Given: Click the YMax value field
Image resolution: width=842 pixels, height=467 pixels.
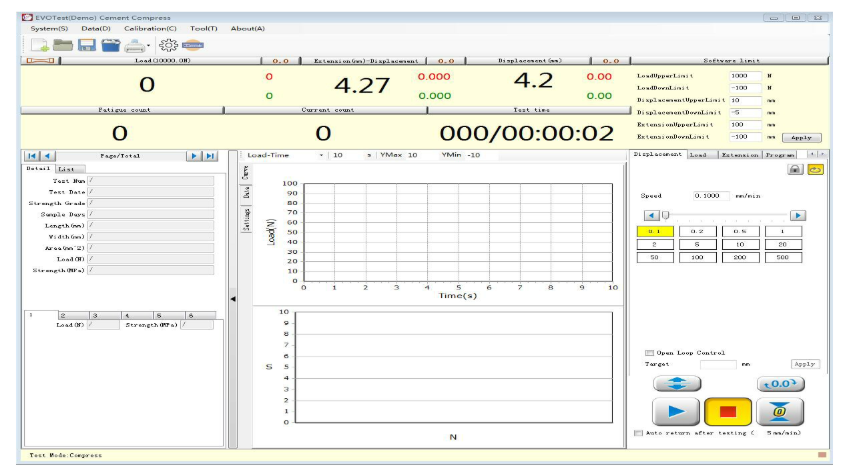Looking at the screenshot, I should (419, 155).
